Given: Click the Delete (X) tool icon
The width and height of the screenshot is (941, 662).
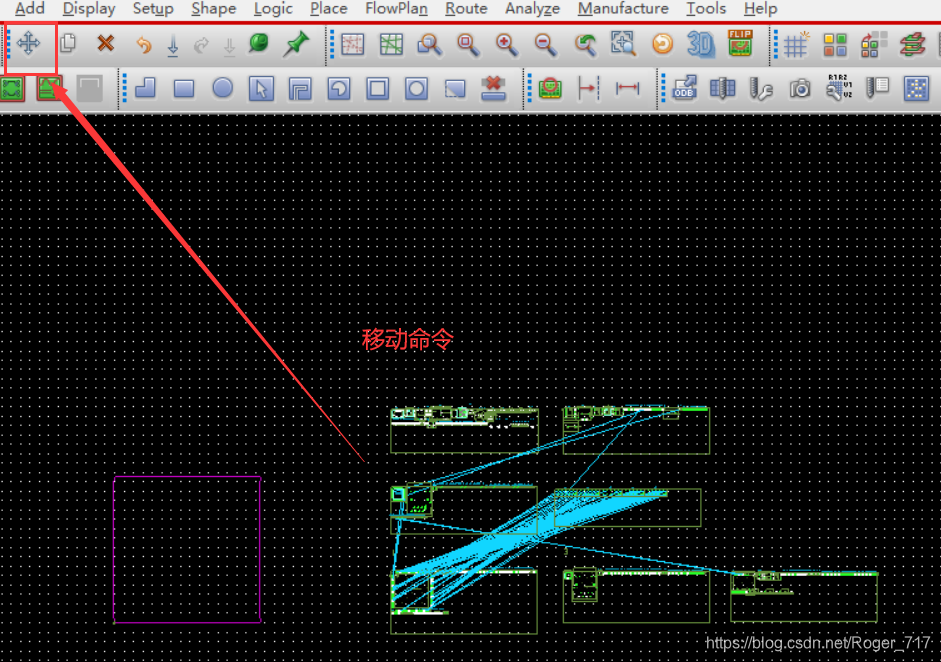Looking at the screenshot, I should point(105,44).
